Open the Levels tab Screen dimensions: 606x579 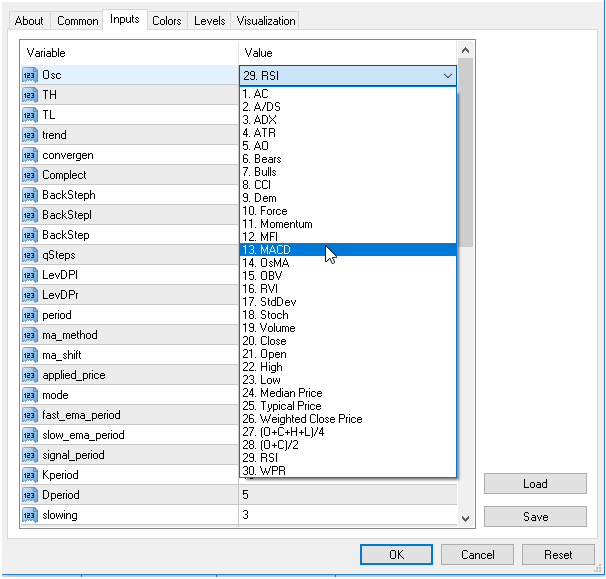(210, 20)
